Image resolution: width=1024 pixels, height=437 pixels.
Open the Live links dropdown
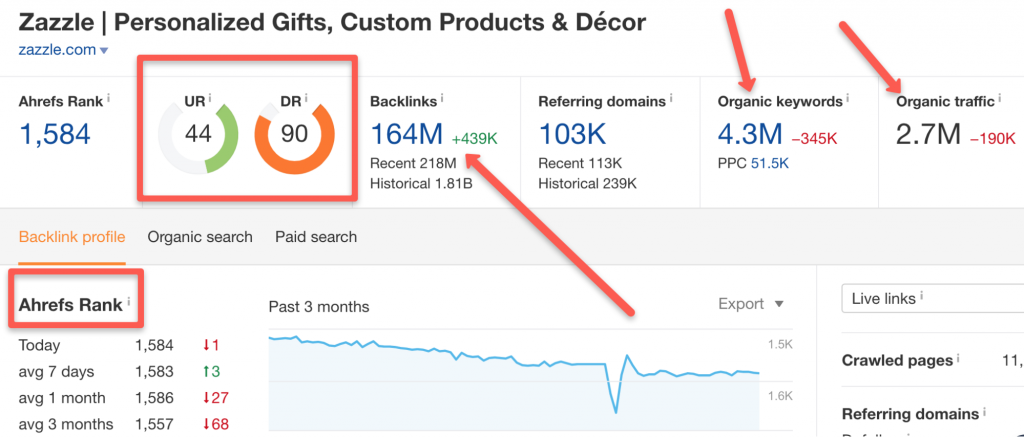click(x=933, y=299)
